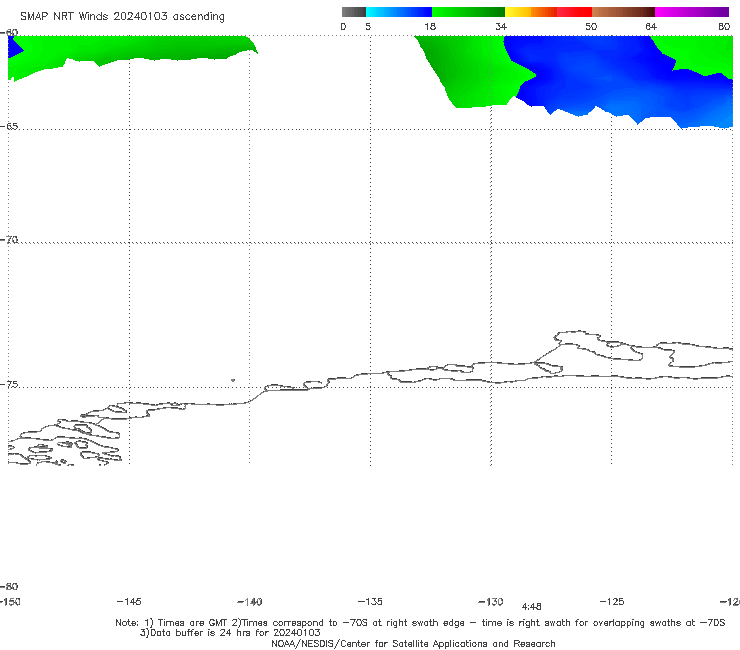Click the color bar label '50'
Viewport: 740px width, 650px height.
[591, 26]
